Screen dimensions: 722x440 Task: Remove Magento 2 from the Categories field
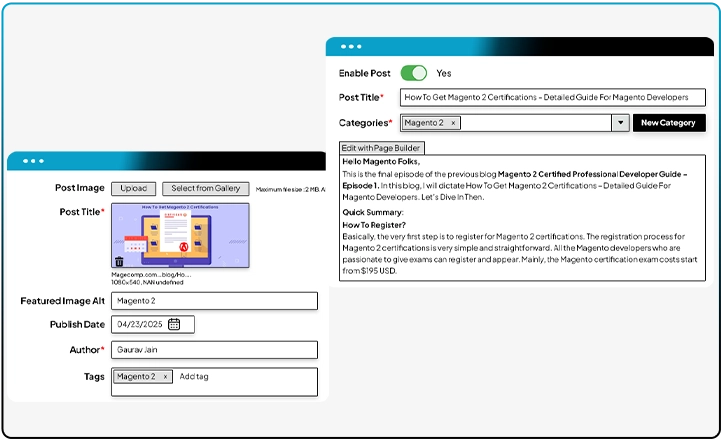(x=452, y=123)
